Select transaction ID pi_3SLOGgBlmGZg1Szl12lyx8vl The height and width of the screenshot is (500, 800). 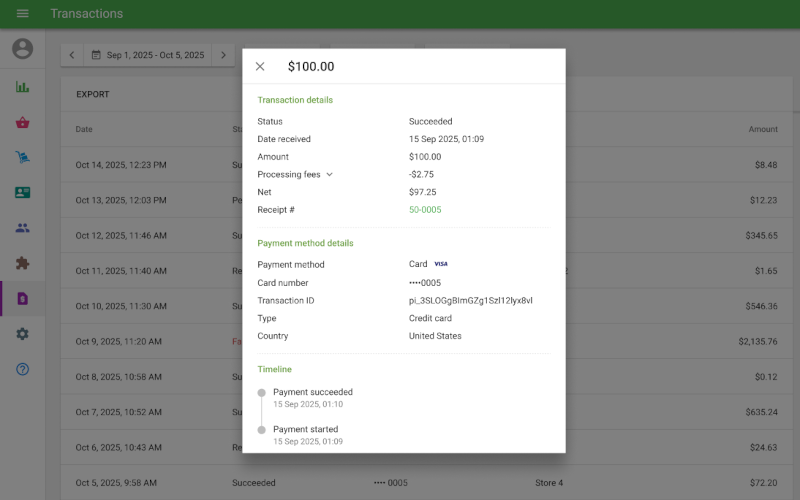tap(470, 301)
